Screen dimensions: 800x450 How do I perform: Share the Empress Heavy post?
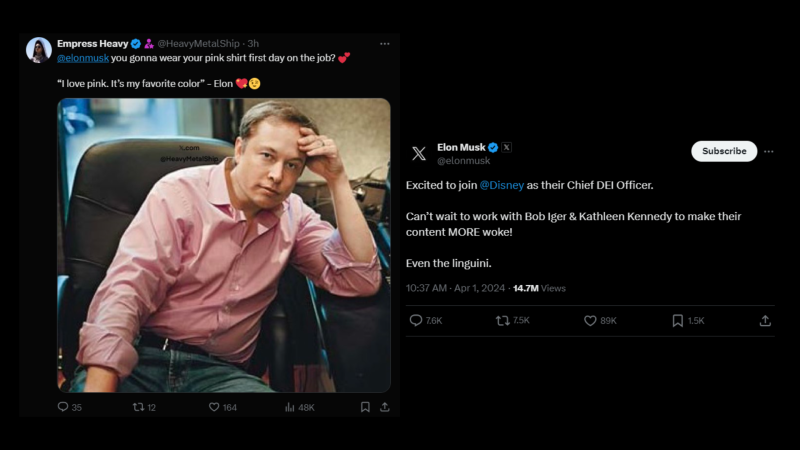385,407
